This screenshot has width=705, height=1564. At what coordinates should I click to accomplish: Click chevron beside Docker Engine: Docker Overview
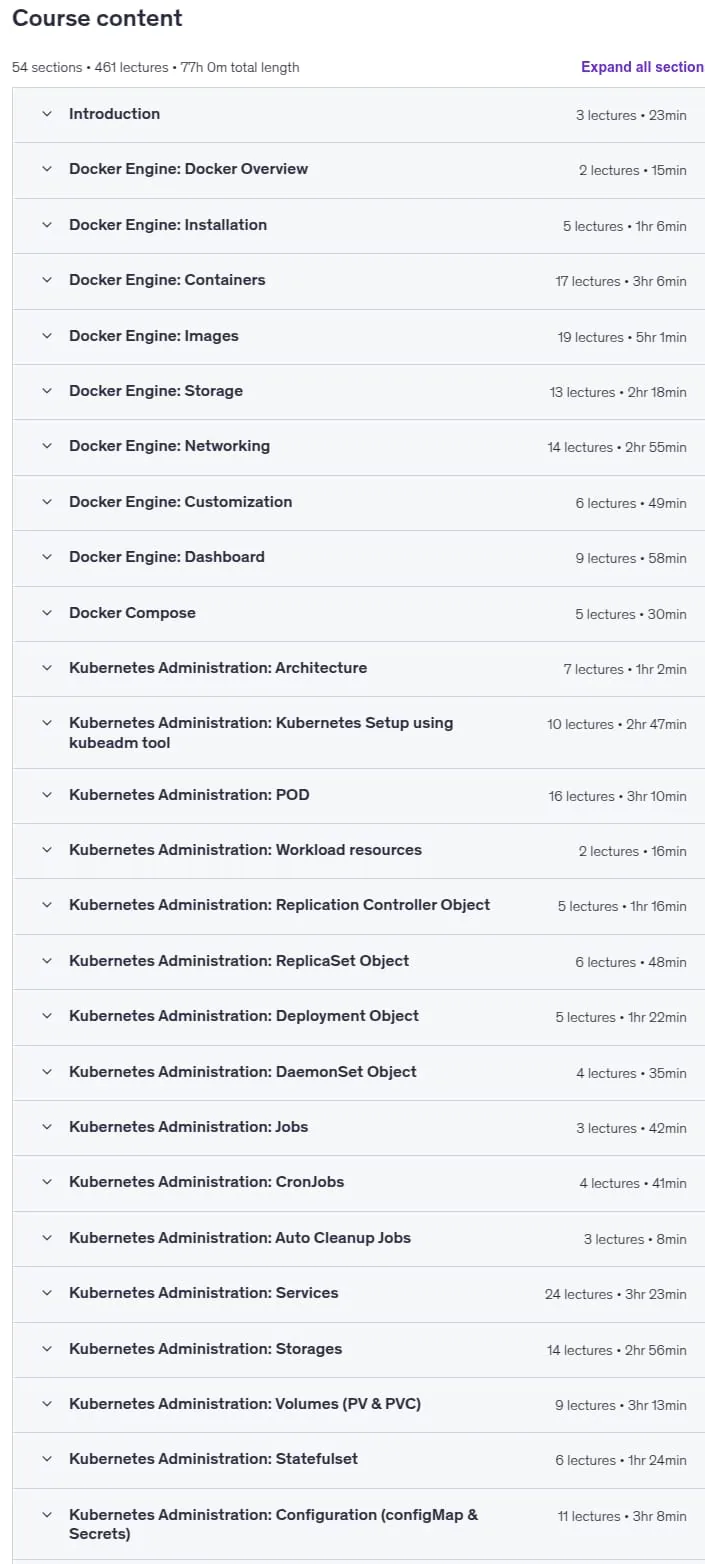[46, 169]
